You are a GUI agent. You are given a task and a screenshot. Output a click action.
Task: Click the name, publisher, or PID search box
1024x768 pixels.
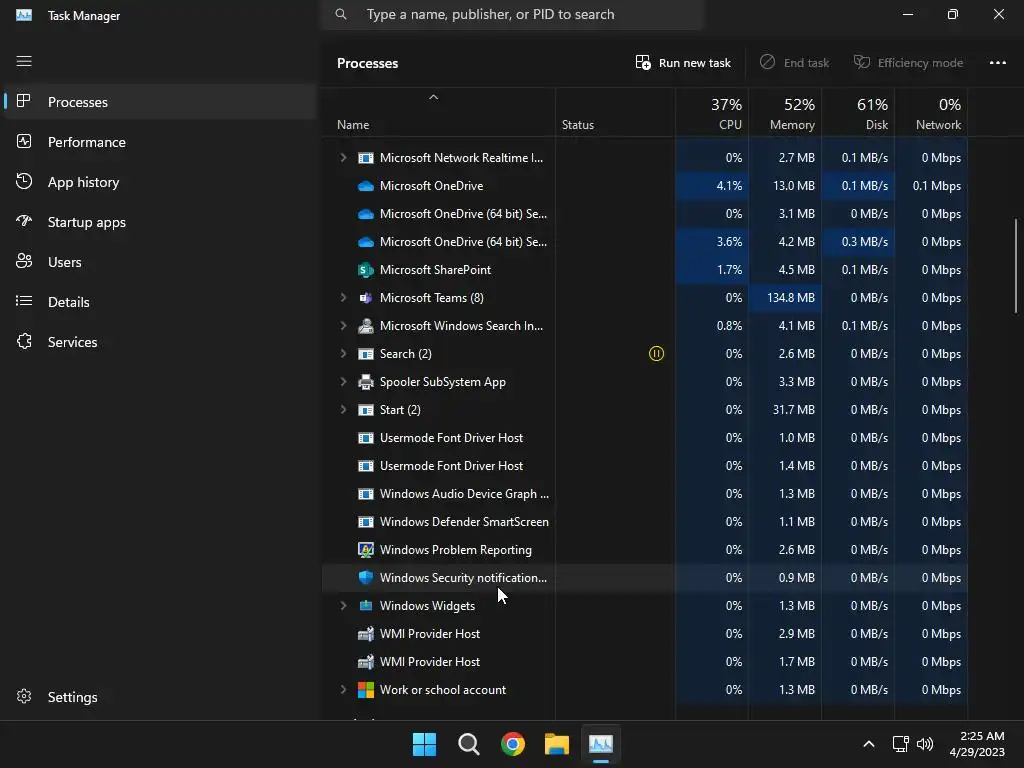pyautogui.click(x=513, y=14)
